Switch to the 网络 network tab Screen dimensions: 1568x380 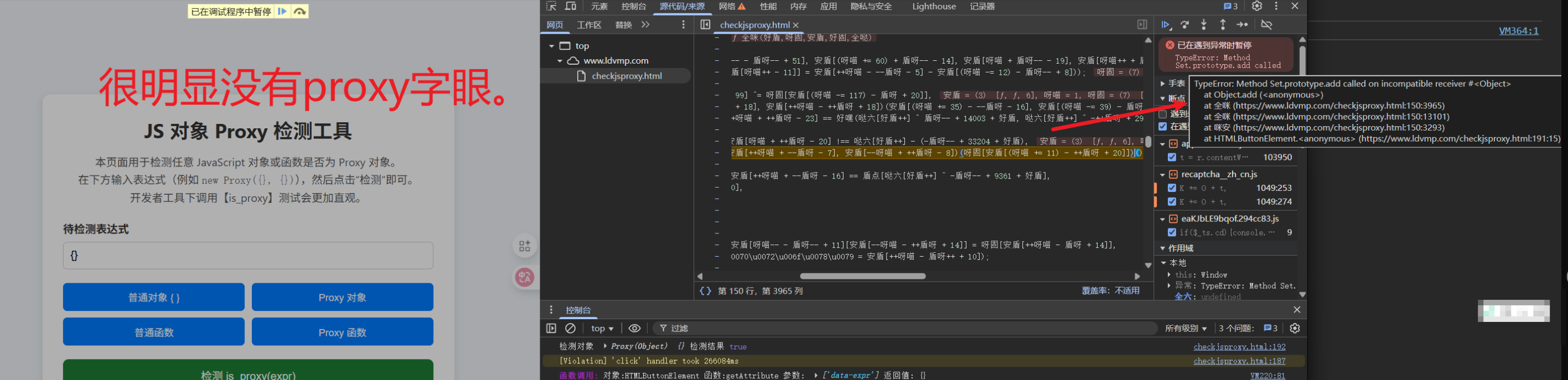pos(727,7)
